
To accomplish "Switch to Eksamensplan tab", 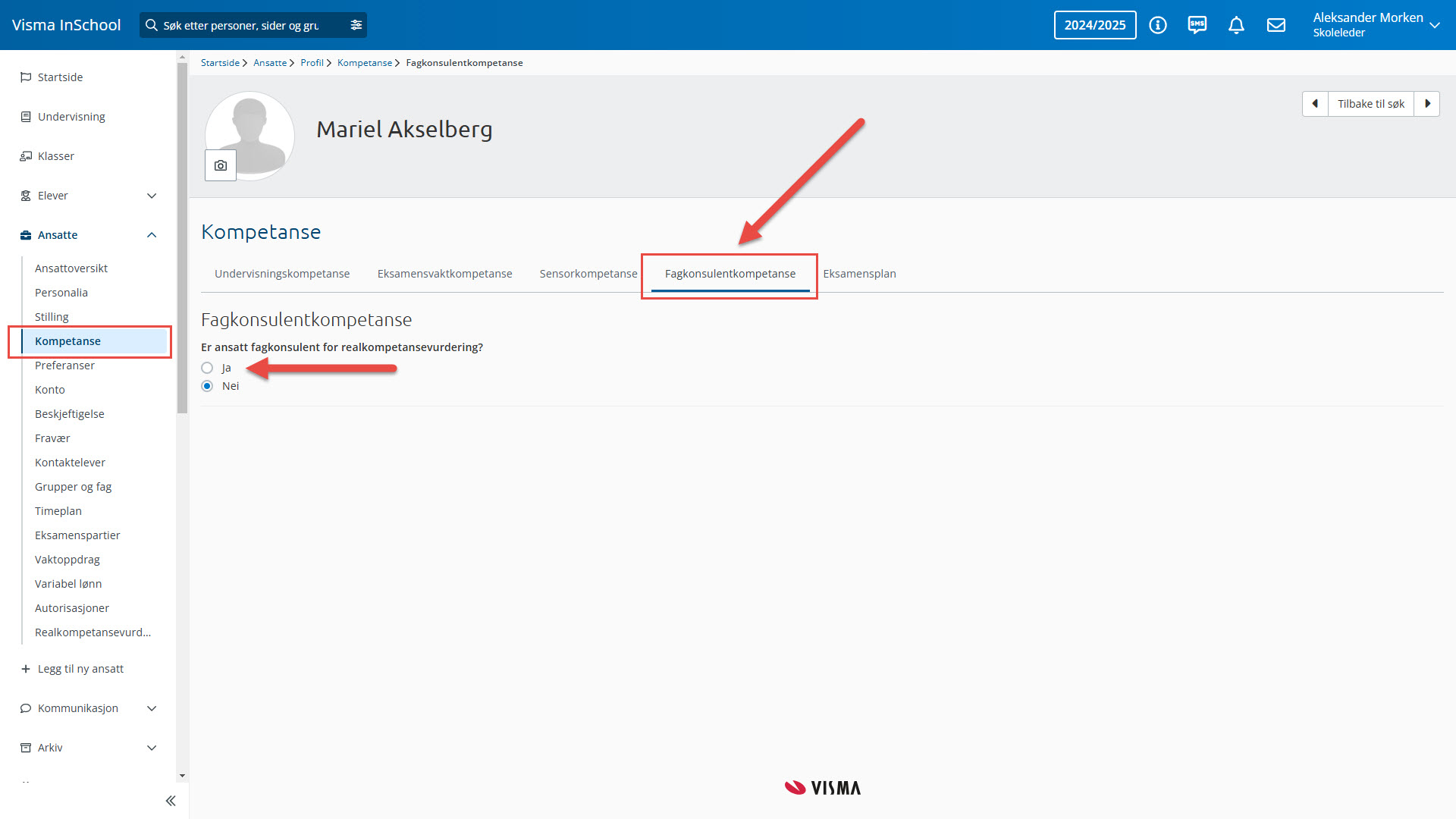I will (859, 274).
